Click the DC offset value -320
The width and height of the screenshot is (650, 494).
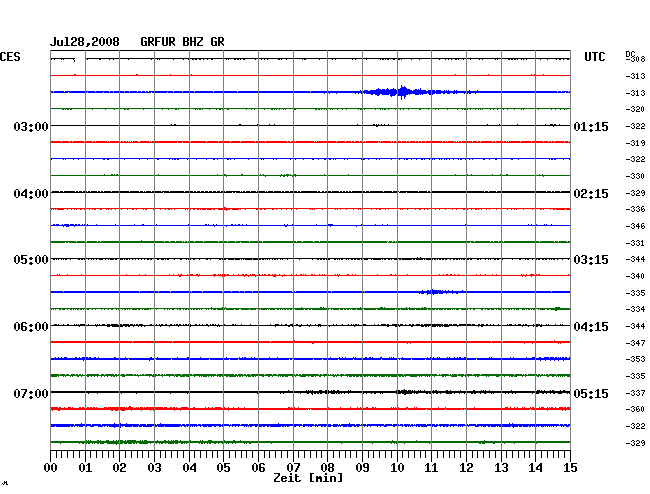coord(635,109)
